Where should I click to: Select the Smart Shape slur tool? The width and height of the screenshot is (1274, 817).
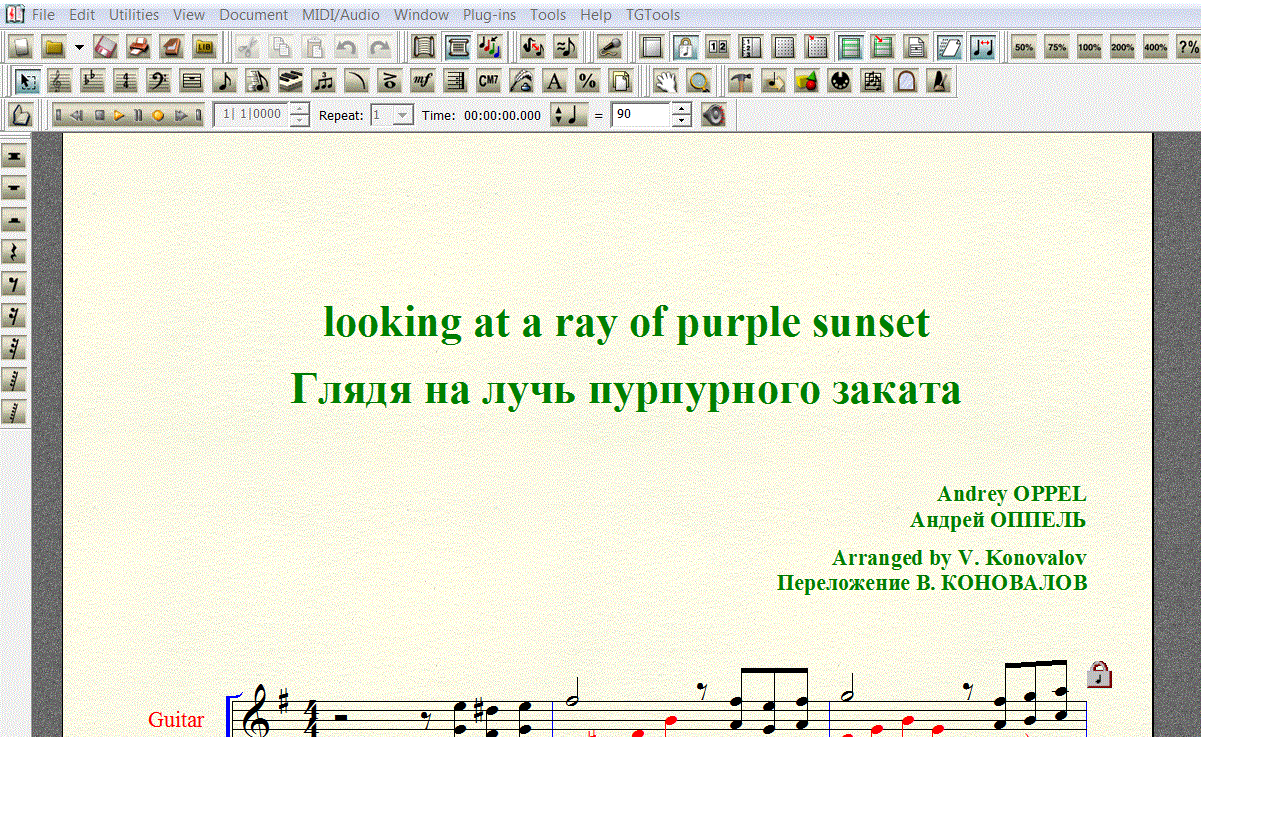pos(357,81)
